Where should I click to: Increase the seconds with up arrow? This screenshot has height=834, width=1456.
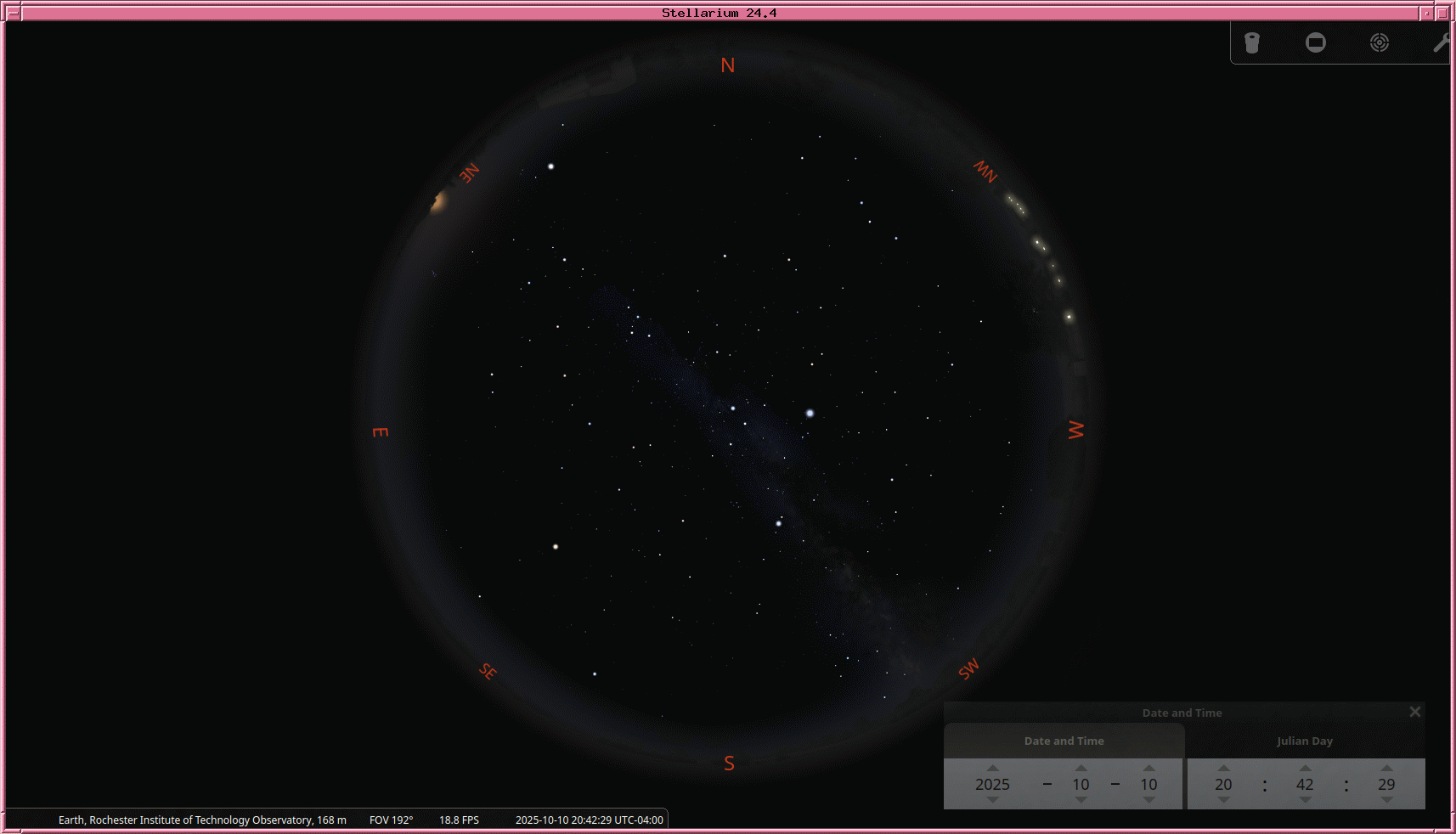(1386, 768)
